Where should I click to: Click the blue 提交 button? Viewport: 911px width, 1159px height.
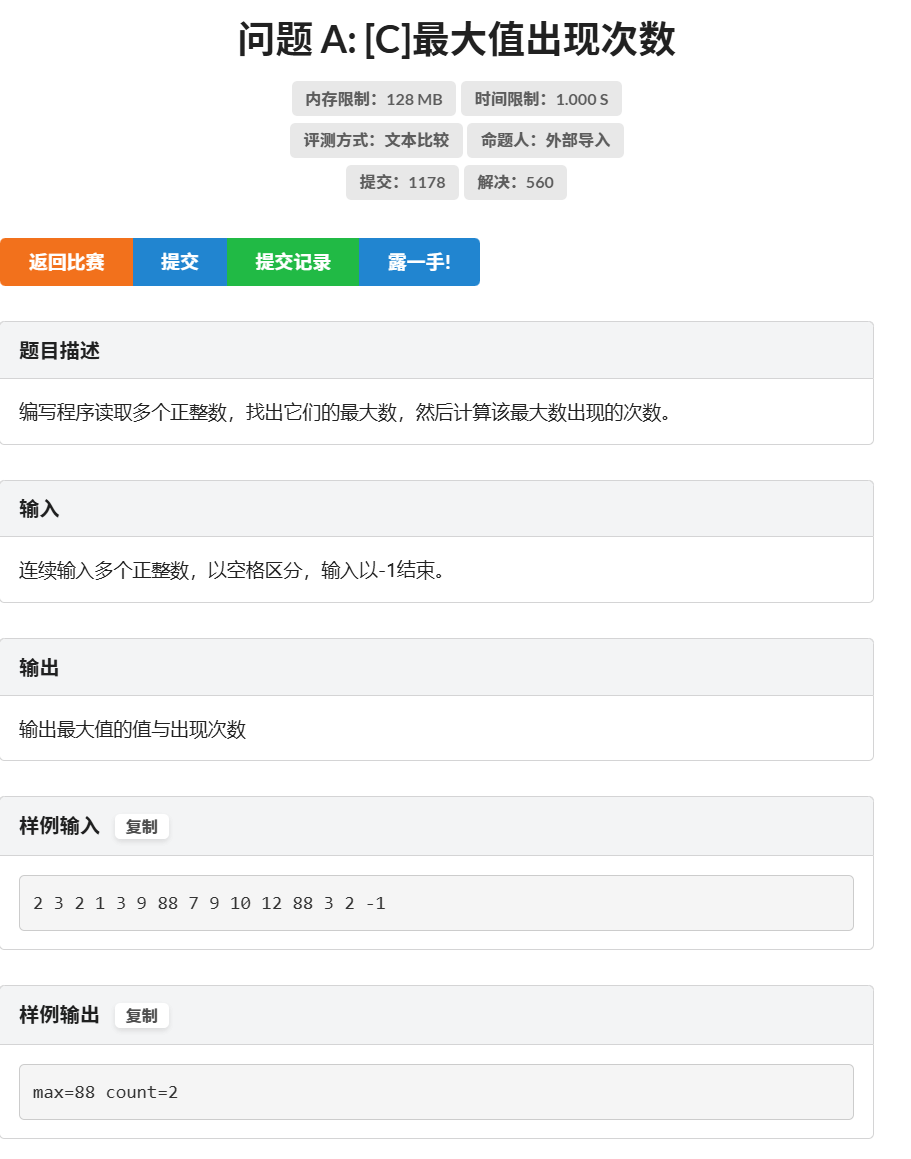pyautogui.click(x=180, y=262)
